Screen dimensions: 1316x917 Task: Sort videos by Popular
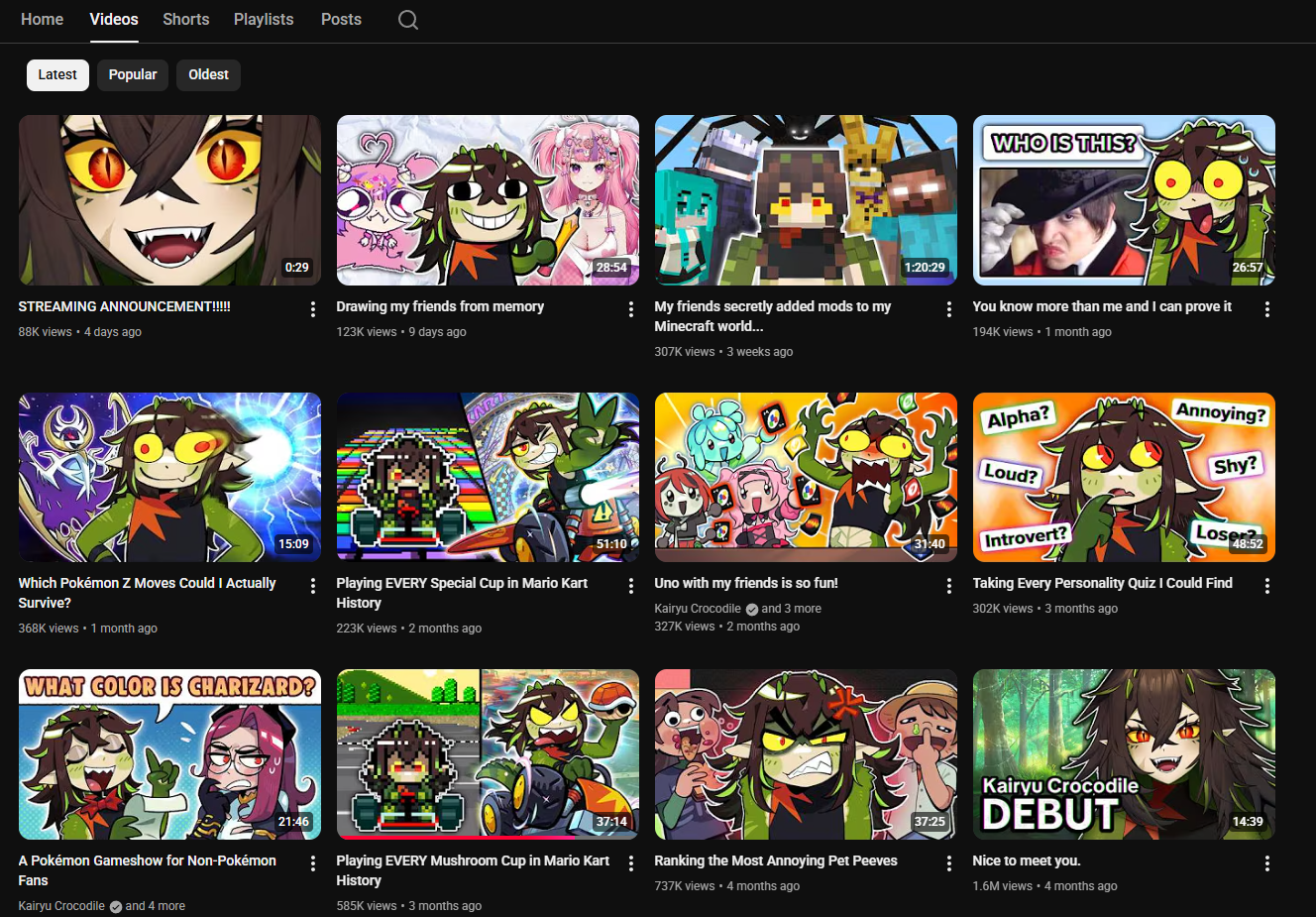[133, 75]
